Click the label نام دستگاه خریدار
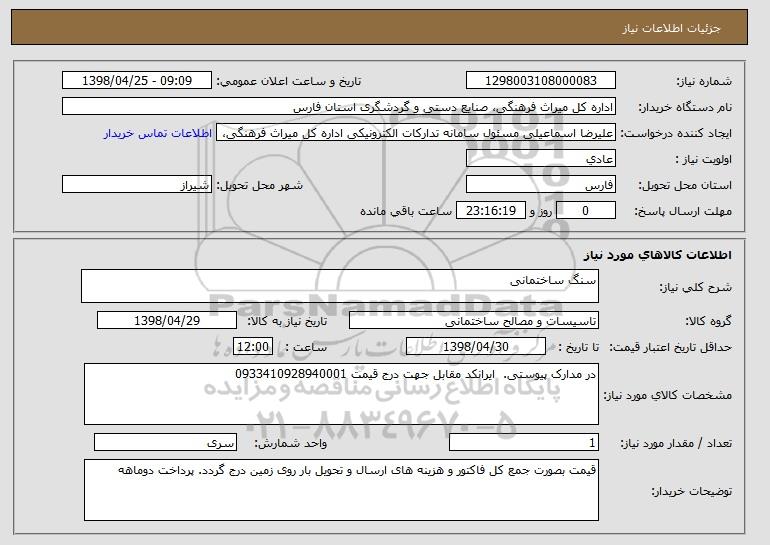The height and width of the screenshot is (545, 770). click(x=685, y=107)
